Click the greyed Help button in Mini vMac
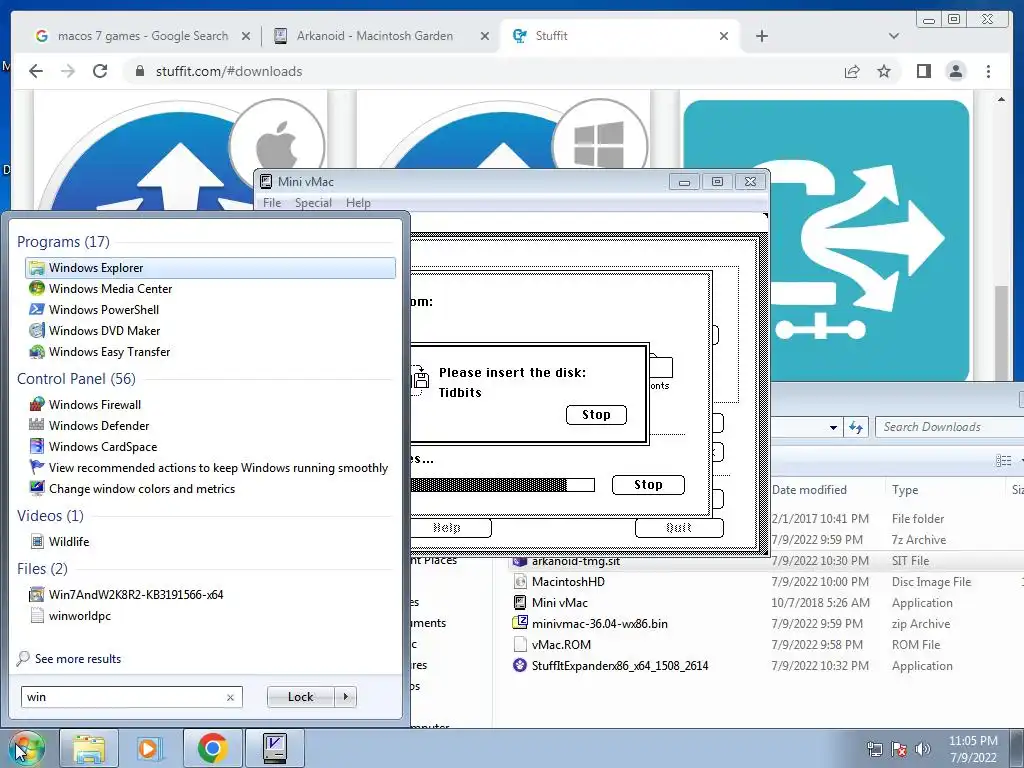Image resolution: width=1024 pixels, height=768 pixels. point(451,528)
